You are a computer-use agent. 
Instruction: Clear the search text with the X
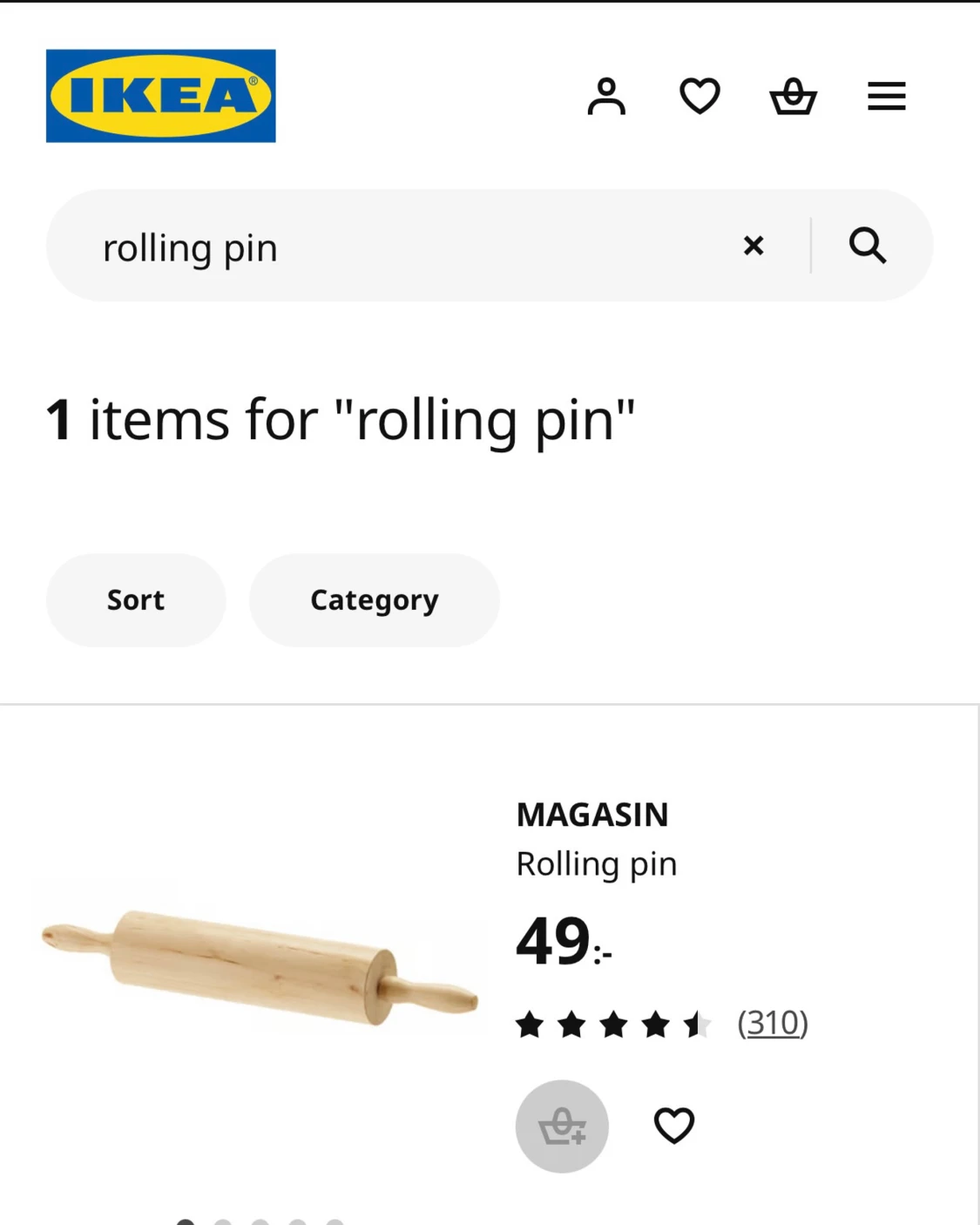click(754, 246)
